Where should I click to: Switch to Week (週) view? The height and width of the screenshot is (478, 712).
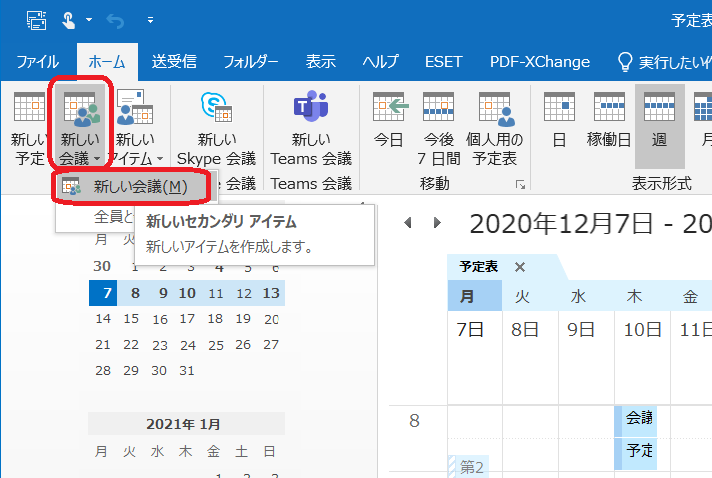[659, 126]
